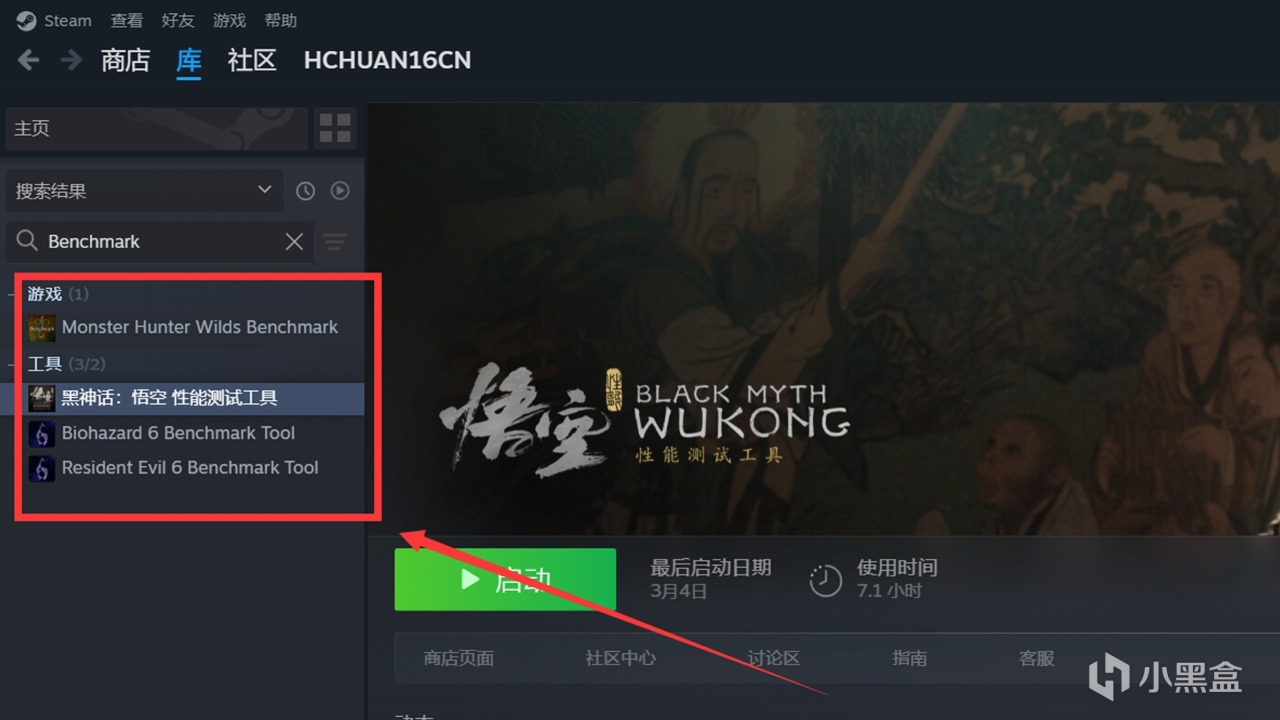Click the back navigation arrow
The image size is (1280, 720).
(x=28, y=60)
